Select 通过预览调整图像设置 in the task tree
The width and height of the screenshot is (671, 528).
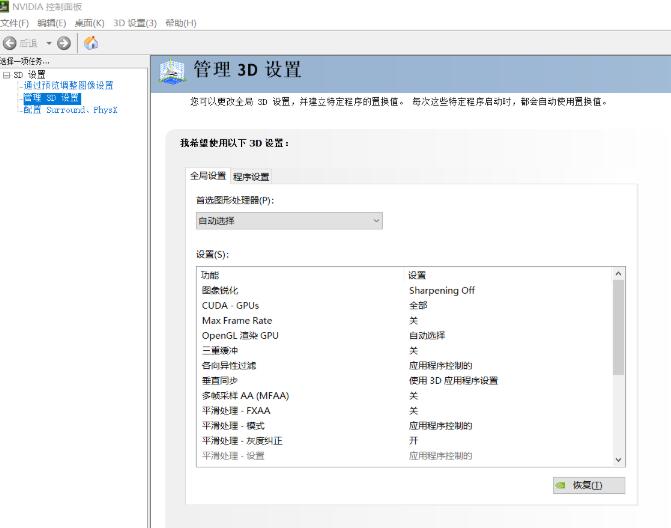click(x=68, y=86)
